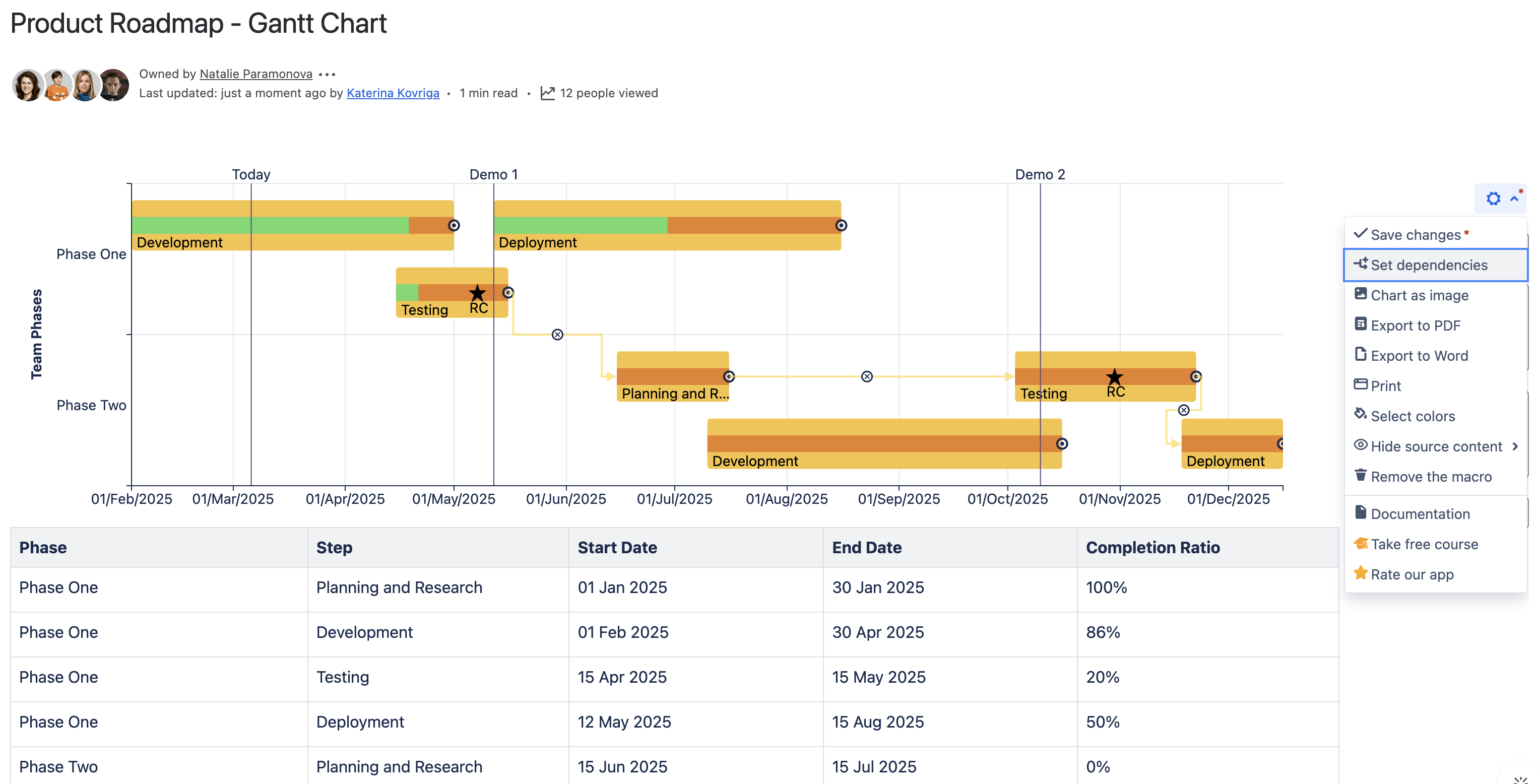
Task: Click the RC star milestone in Phase One Testing
Action: pyautogui.click(x=477, y=293)
